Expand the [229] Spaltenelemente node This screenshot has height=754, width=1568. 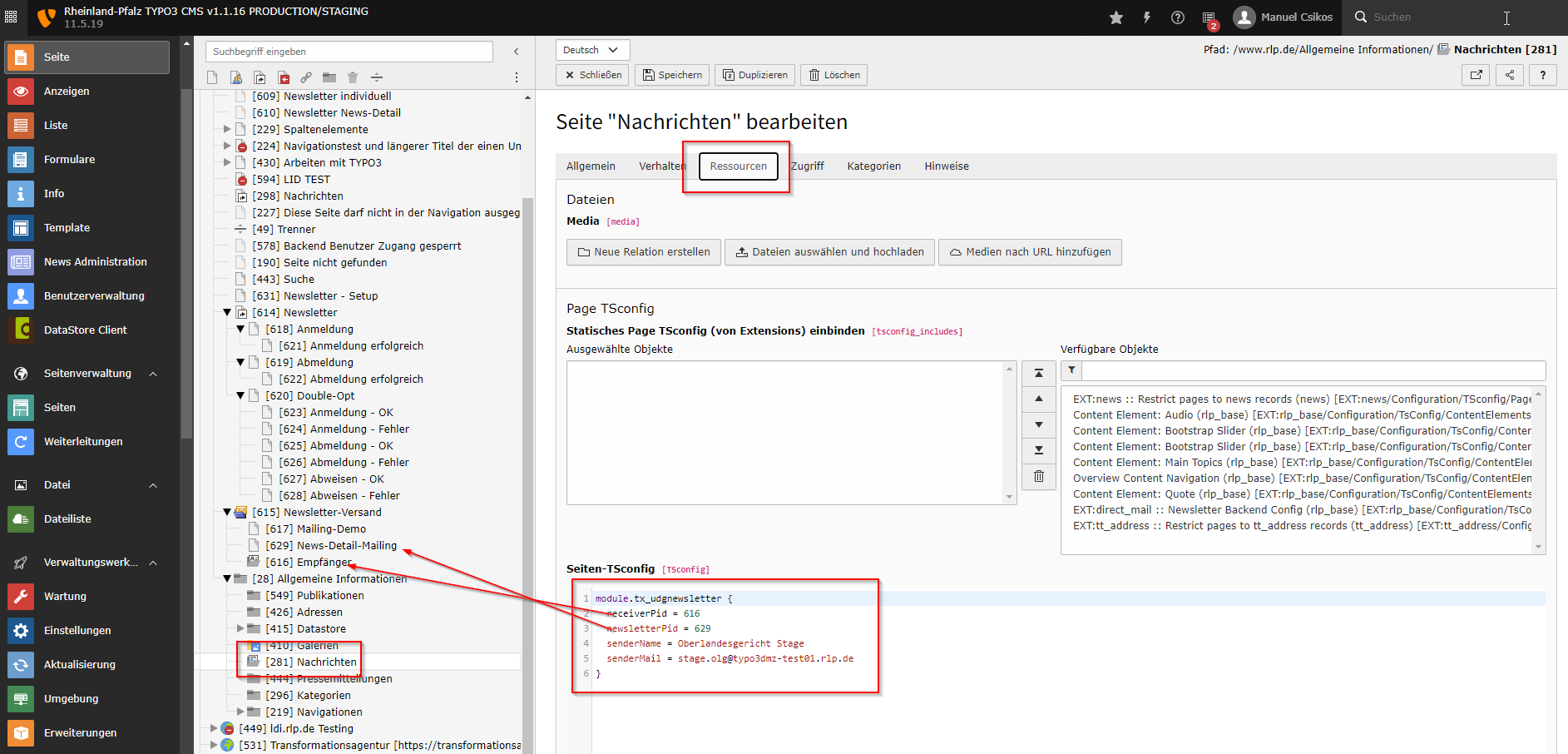tap(227, 130)
